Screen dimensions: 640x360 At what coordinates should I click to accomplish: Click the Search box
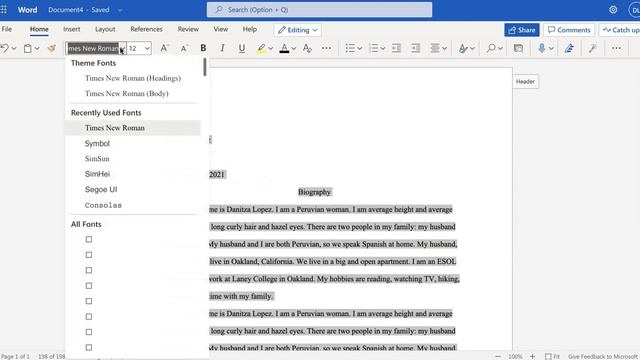pos(319,9)
